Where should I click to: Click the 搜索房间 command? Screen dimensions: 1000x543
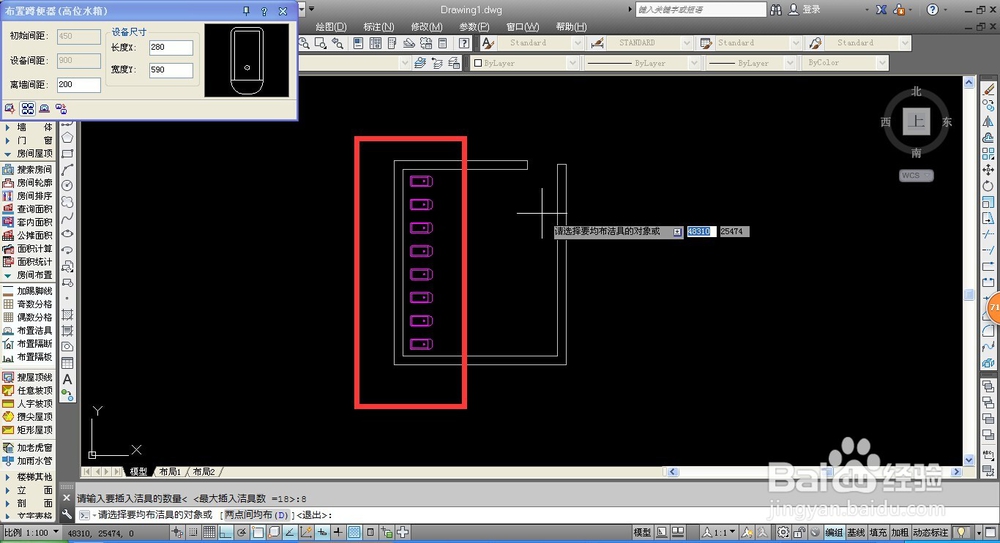click(28, 170)
